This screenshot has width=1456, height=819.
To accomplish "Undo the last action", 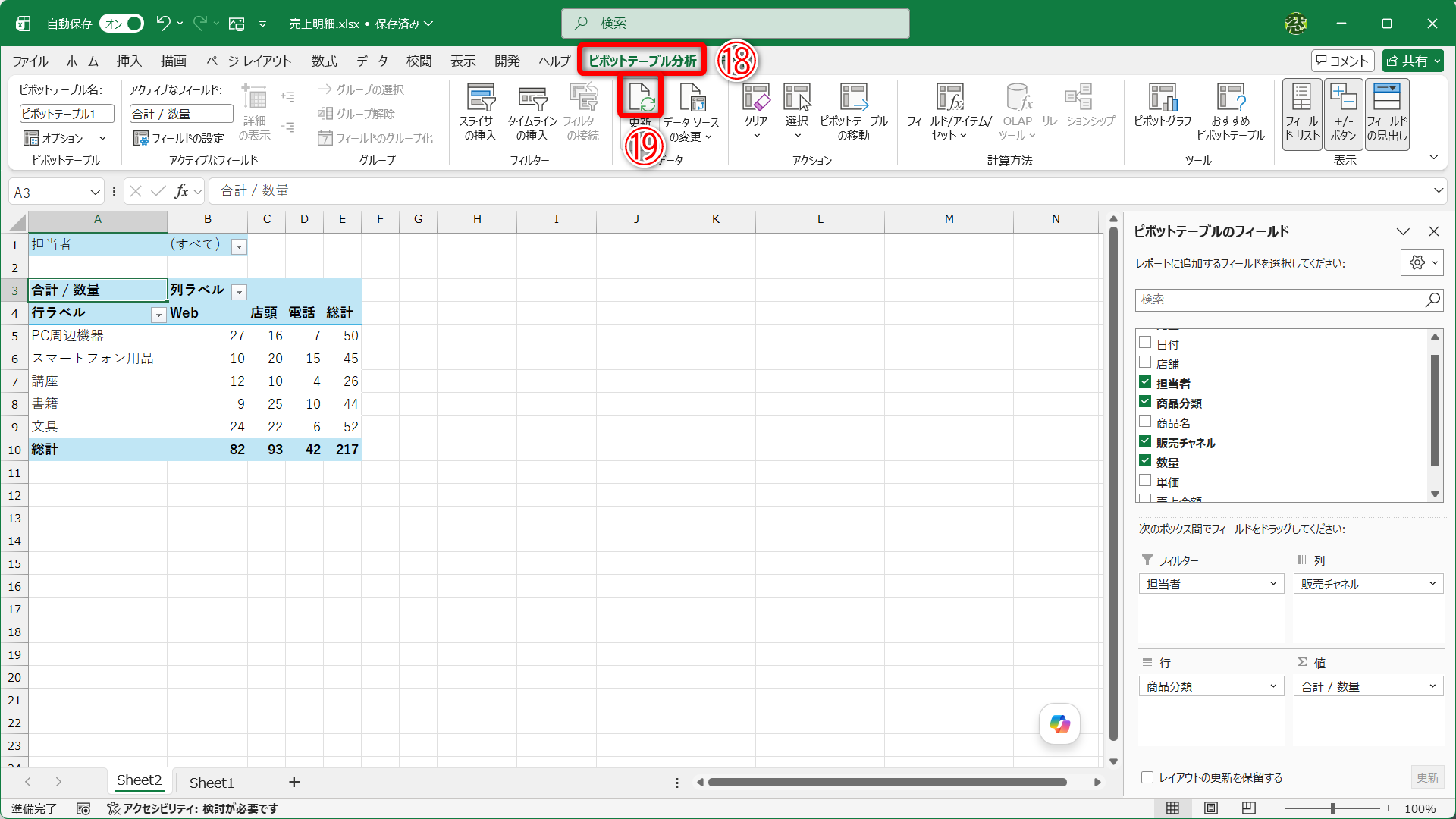I will (163, 24).
